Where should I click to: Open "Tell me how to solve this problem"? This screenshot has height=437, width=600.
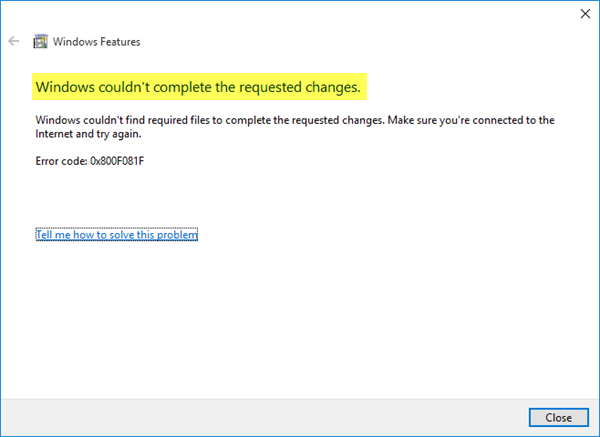click(x=116, y=235)
